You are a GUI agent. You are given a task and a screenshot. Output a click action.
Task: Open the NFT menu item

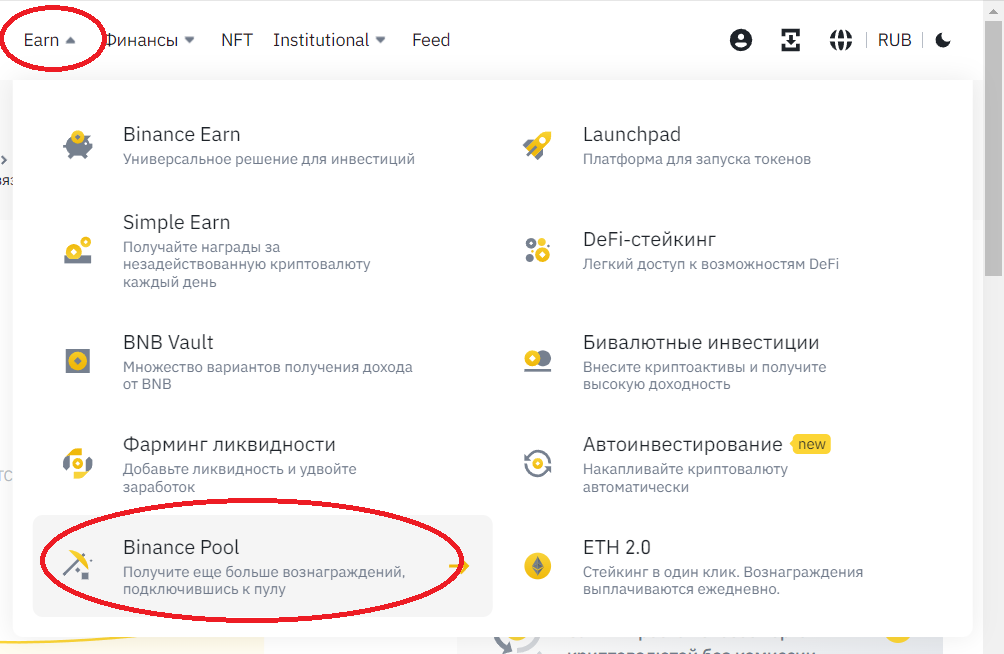click(237, 40)
